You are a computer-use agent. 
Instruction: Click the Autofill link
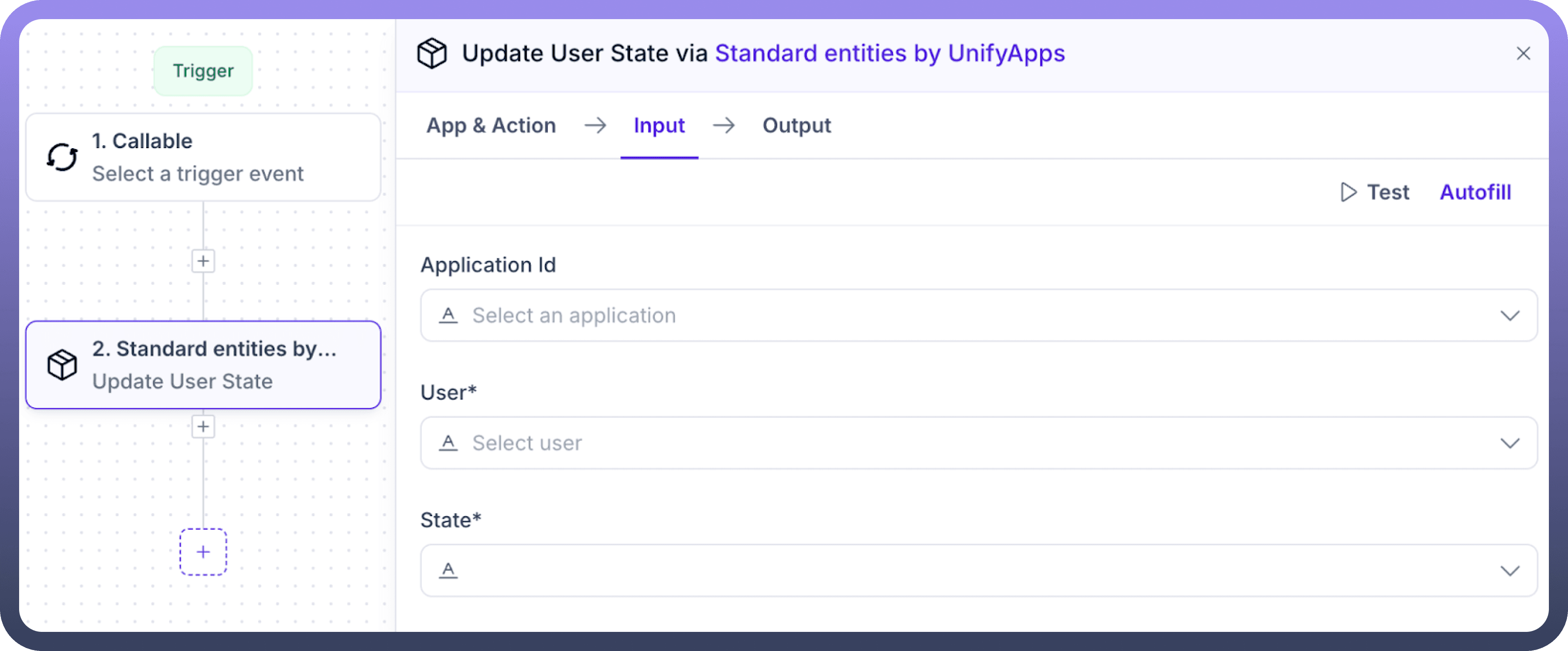pos(1475,192)
